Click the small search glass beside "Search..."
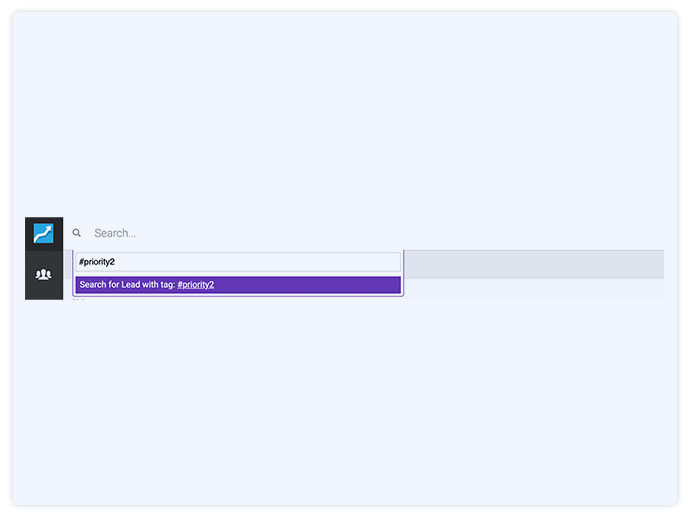Screen dimensions: 689x517 pos(76,233)
